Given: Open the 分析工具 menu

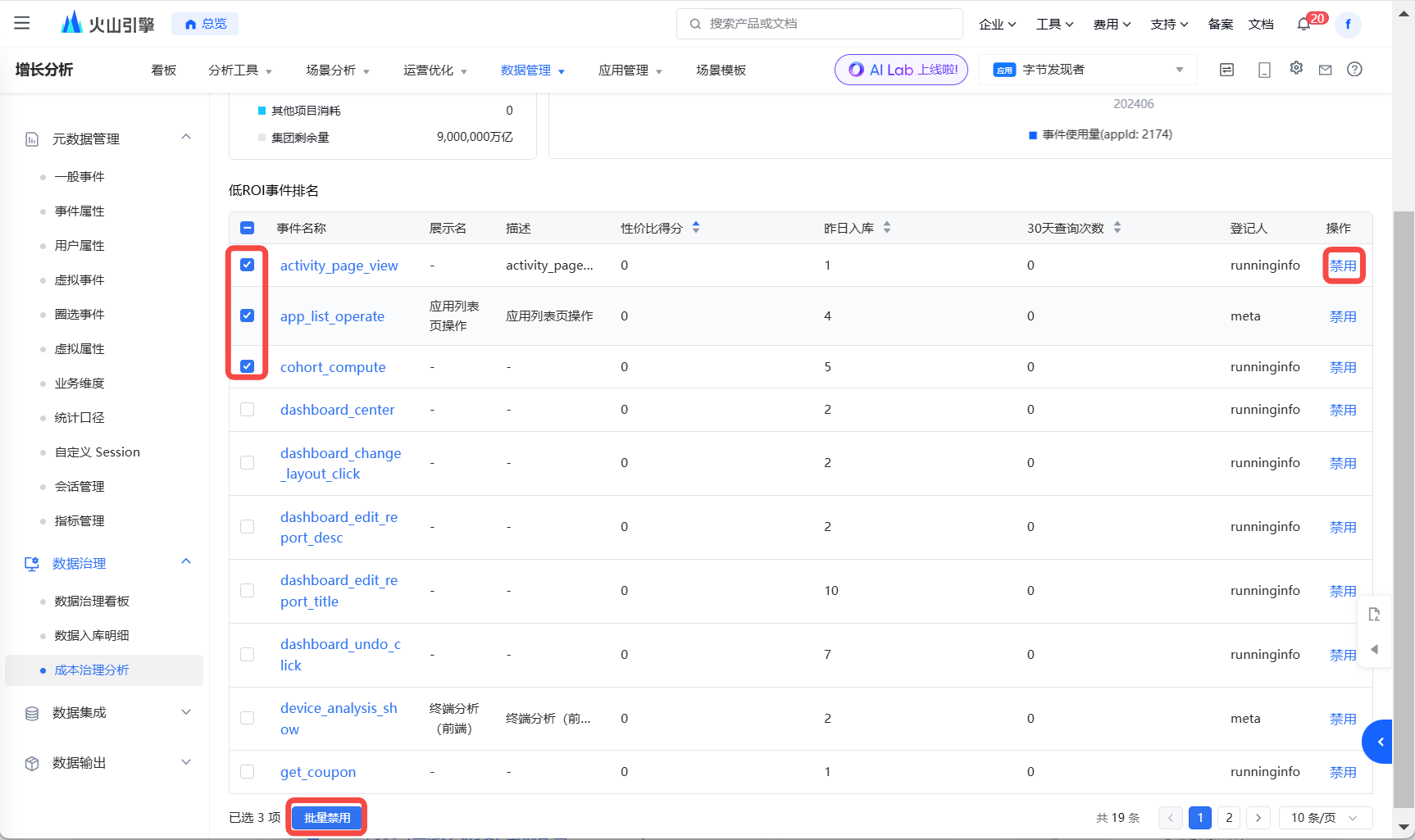Looking at the screenshot, I should point(240,70).
